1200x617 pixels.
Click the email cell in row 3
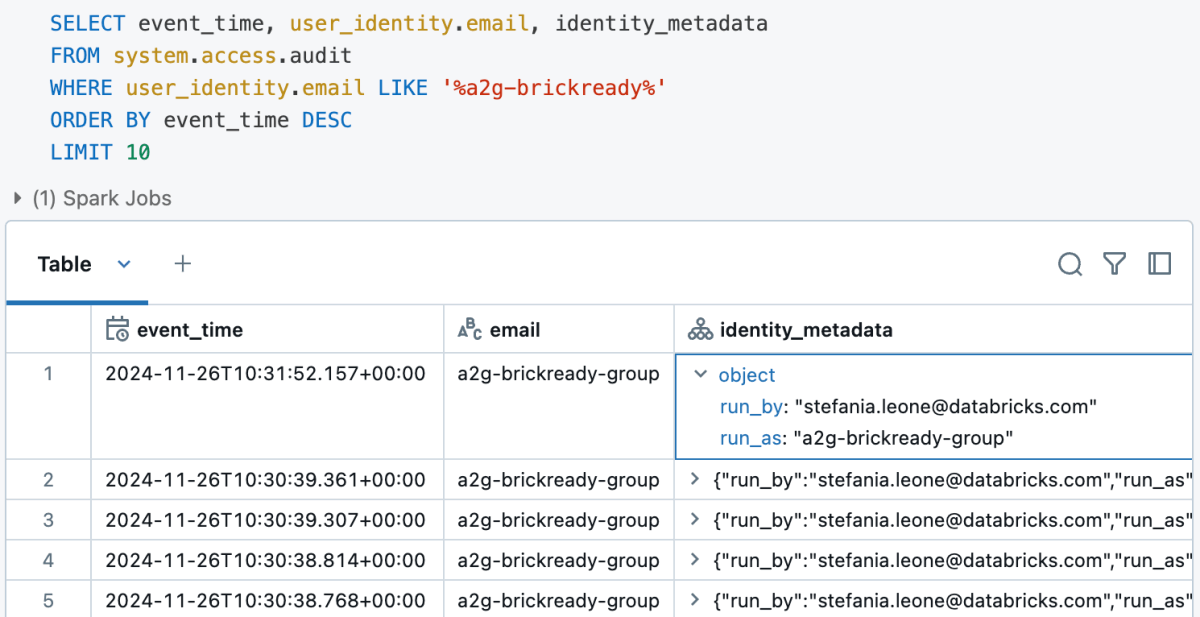558,520
